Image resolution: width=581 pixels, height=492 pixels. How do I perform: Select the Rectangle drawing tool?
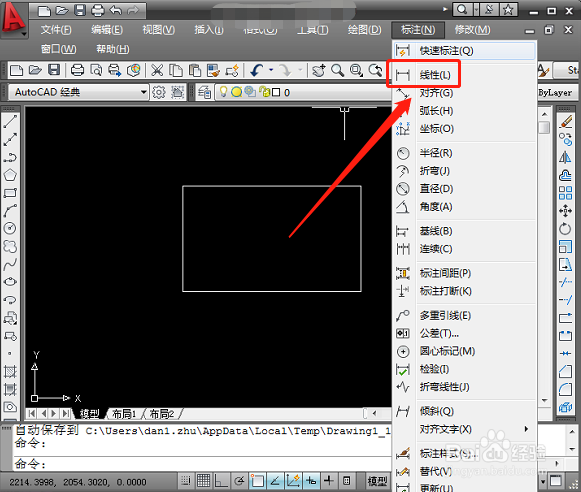click(x=10, y=193)
